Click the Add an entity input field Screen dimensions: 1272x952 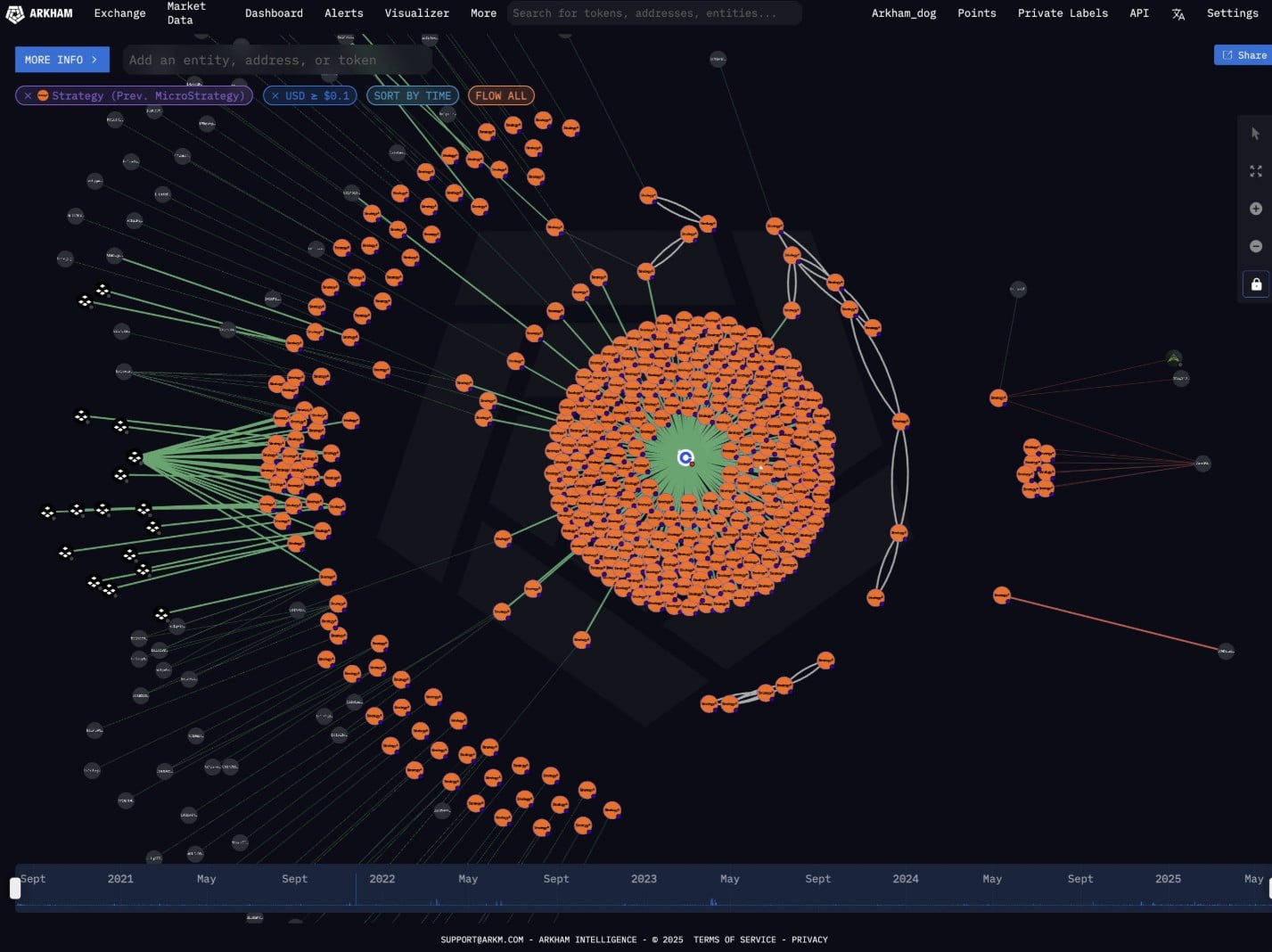[x=276, y=60]
